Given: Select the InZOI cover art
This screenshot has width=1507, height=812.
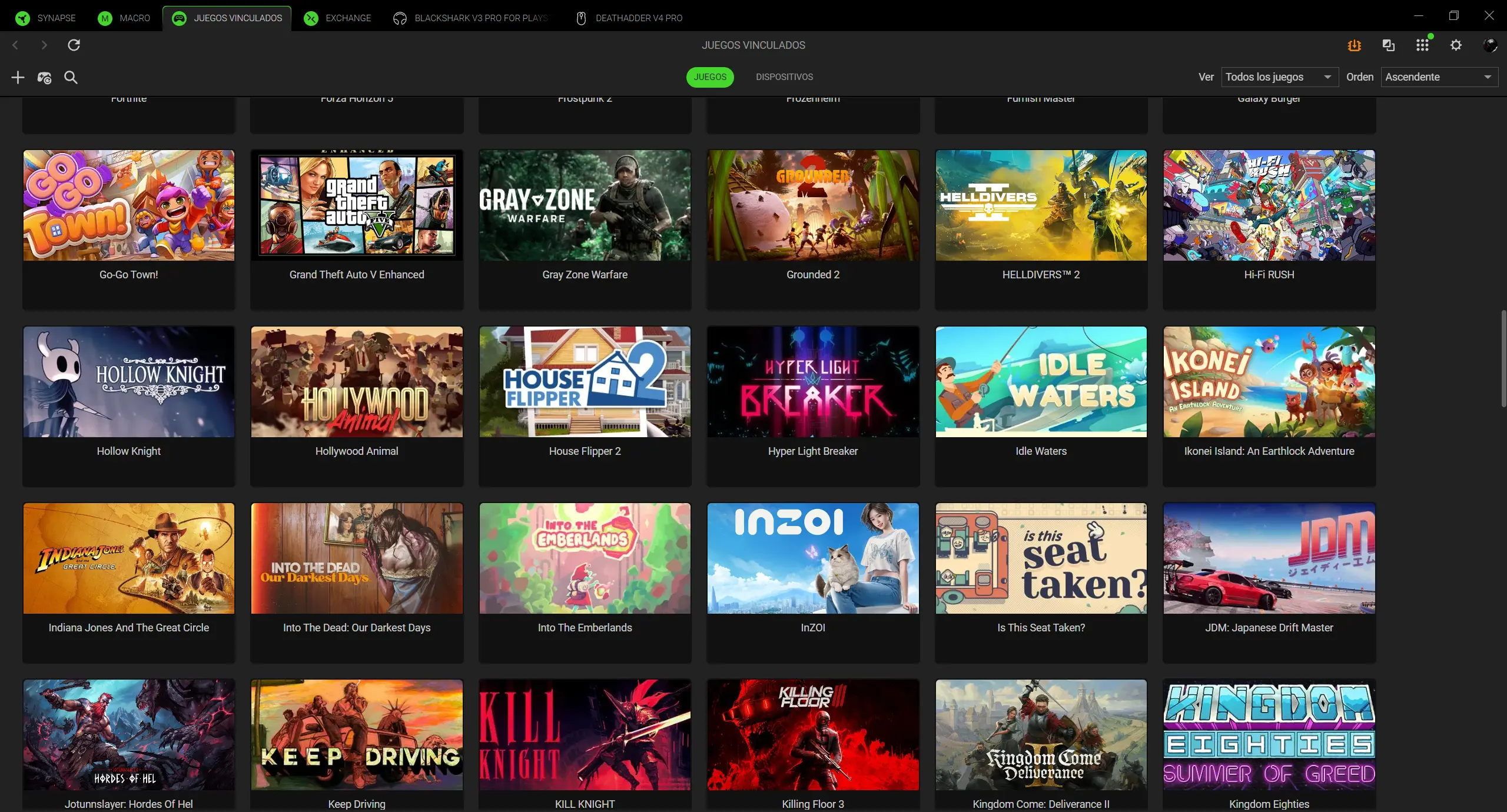Looking at the screenshot, I should coord(813,558).
